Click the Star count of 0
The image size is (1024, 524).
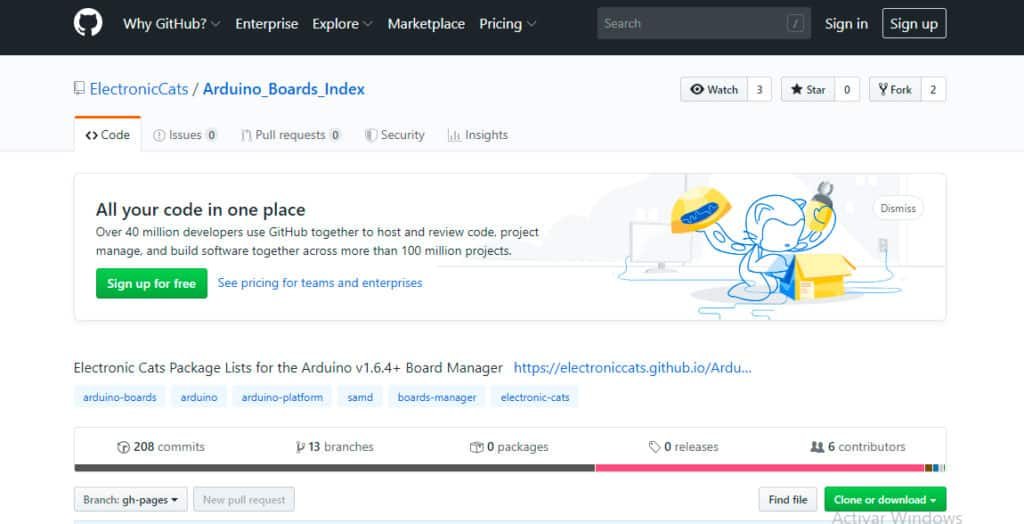(x=847, y=90)
